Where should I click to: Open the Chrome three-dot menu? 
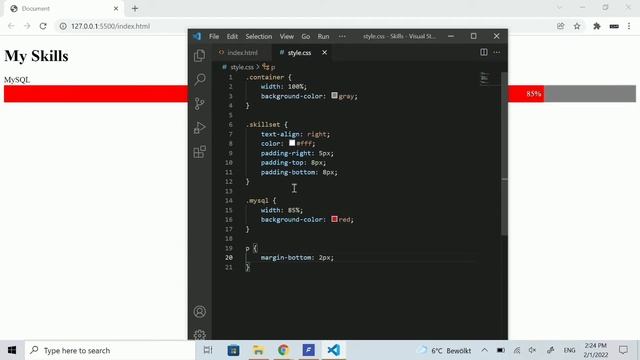(x=629, y=26)
